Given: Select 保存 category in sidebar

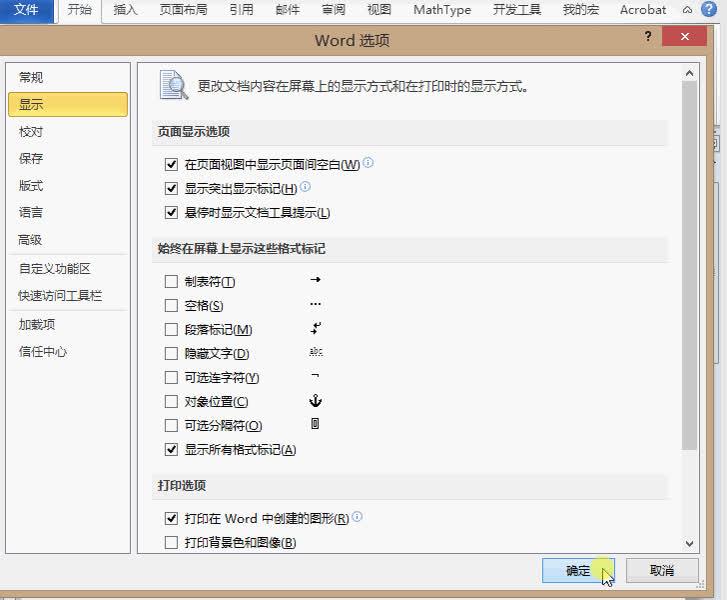Looking at the screenshot, I should coord(68,159).
